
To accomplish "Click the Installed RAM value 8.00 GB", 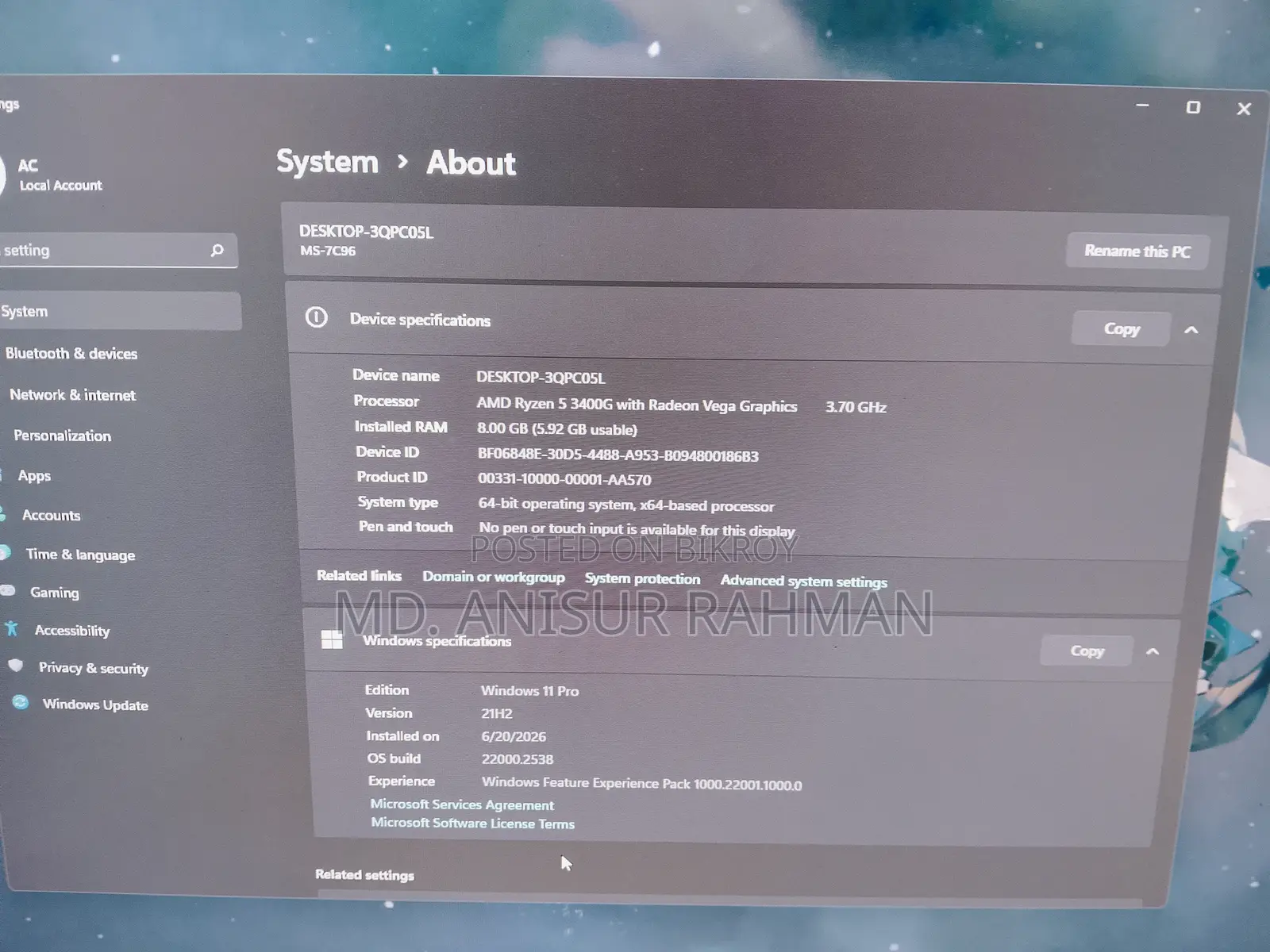I will [556, 429].
